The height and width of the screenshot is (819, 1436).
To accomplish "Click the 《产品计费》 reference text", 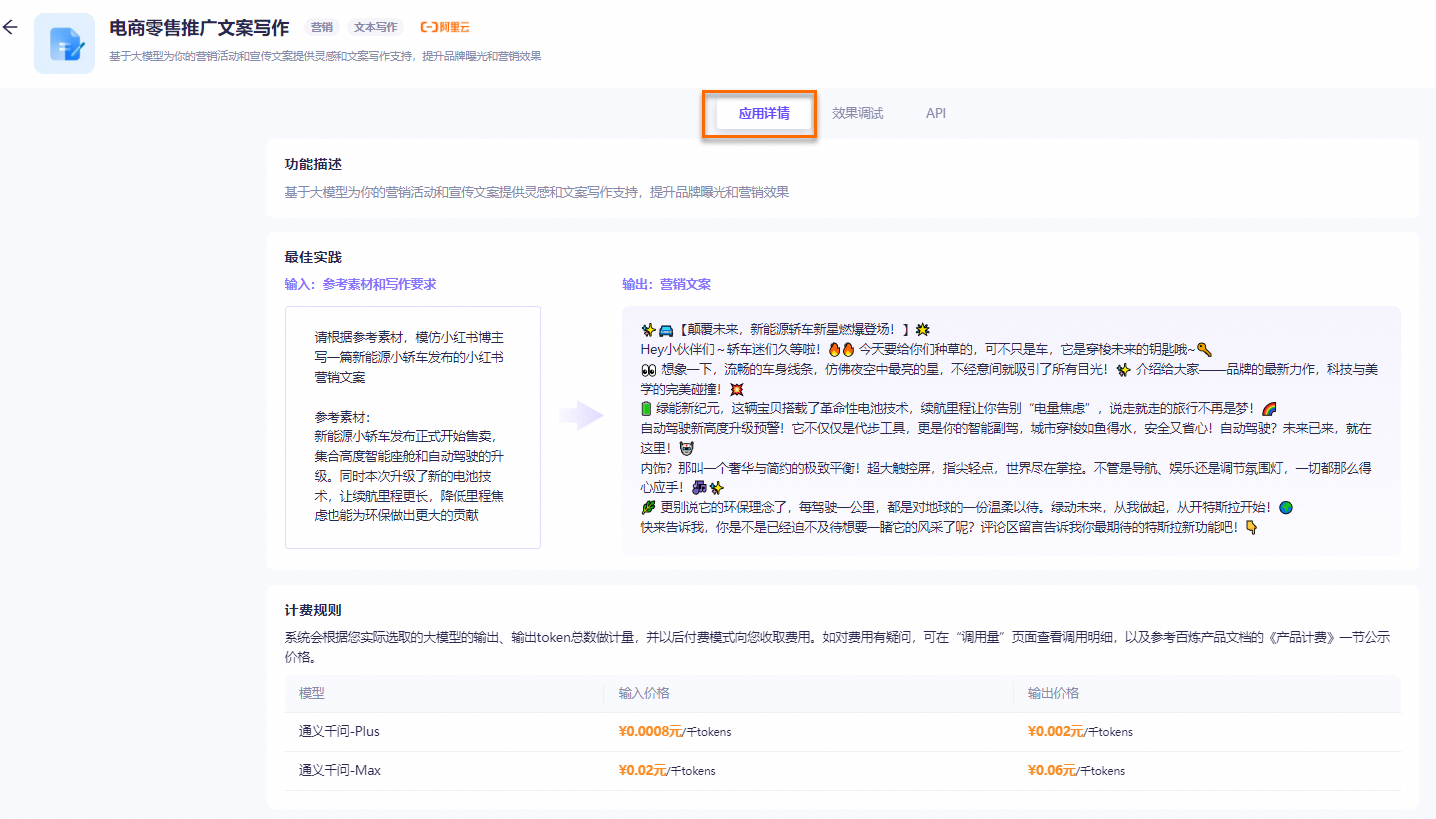I will tap(1302, 637).
